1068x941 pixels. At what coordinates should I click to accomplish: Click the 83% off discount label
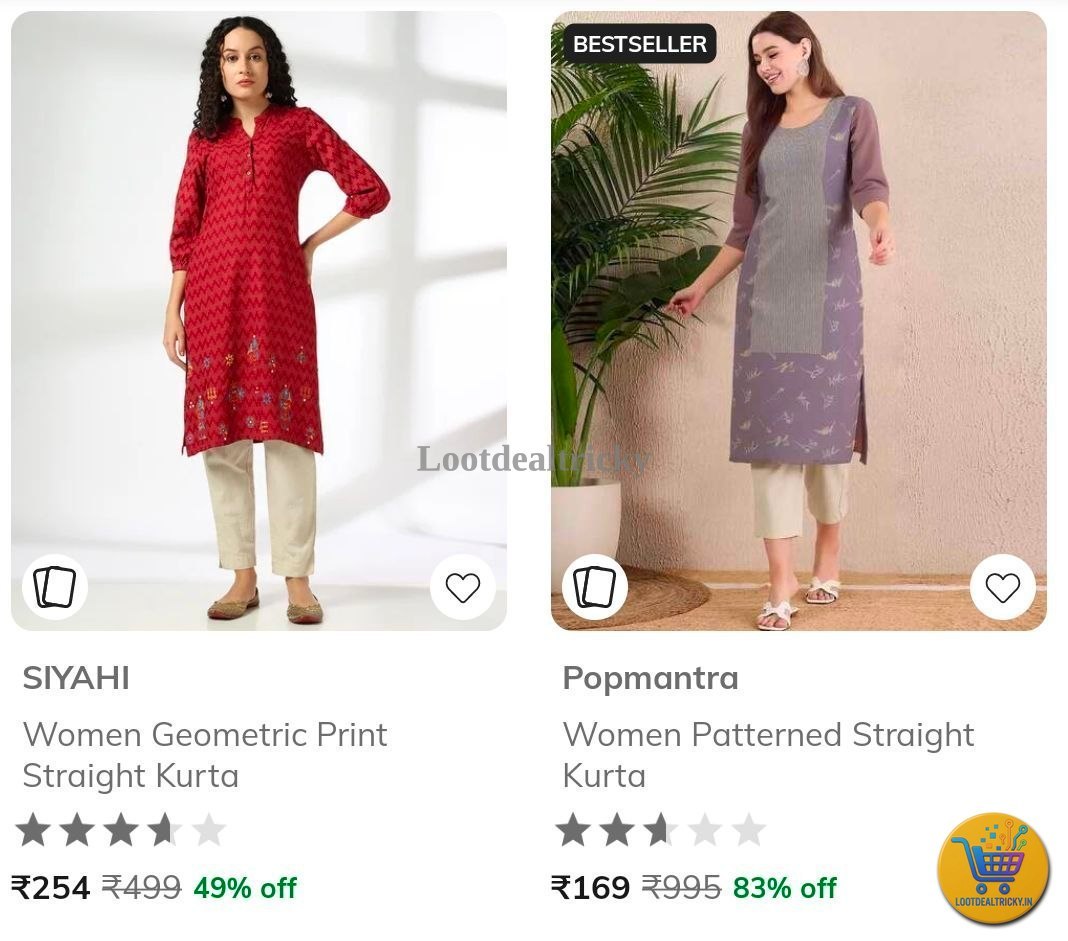785,888
